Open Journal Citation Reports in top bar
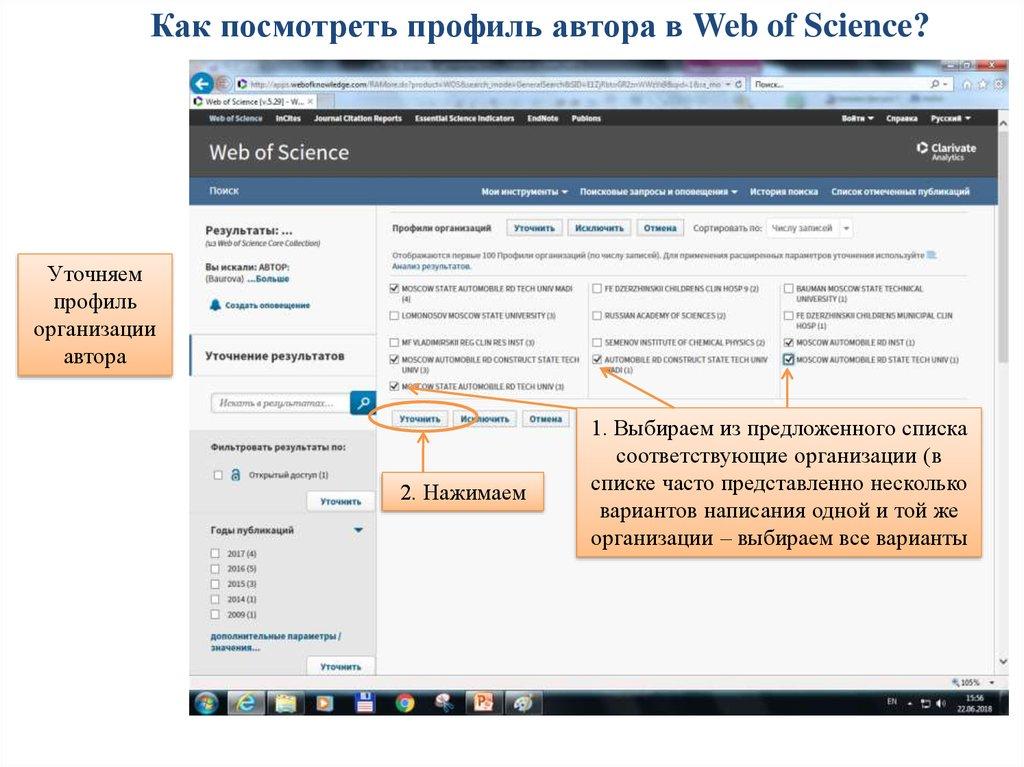 pyautogui.click(x=357, y=118)
